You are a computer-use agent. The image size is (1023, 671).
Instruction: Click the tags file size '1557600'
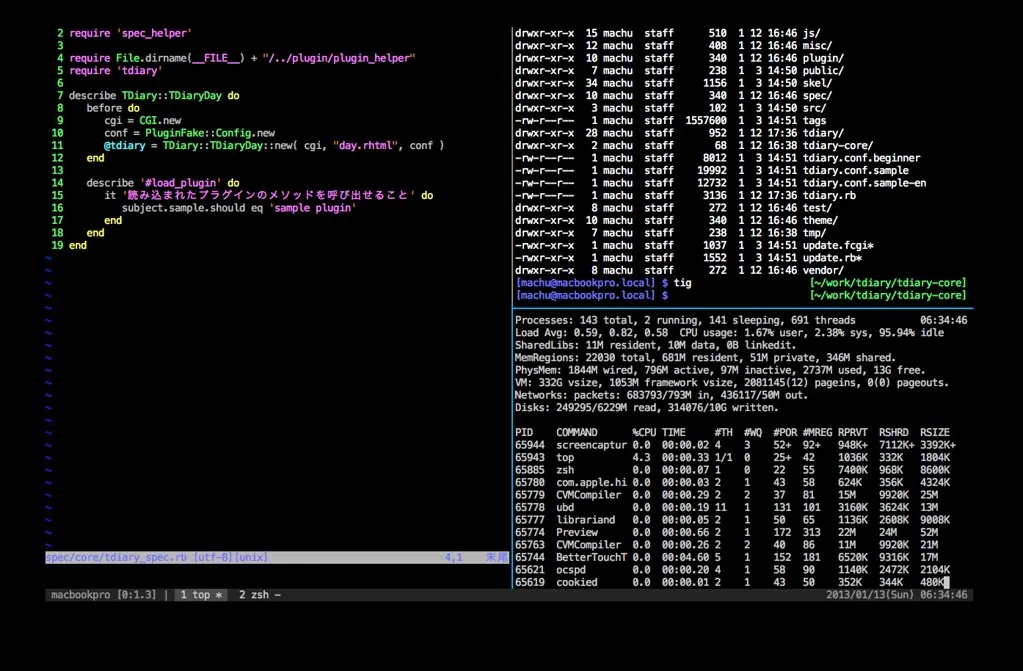706,121
